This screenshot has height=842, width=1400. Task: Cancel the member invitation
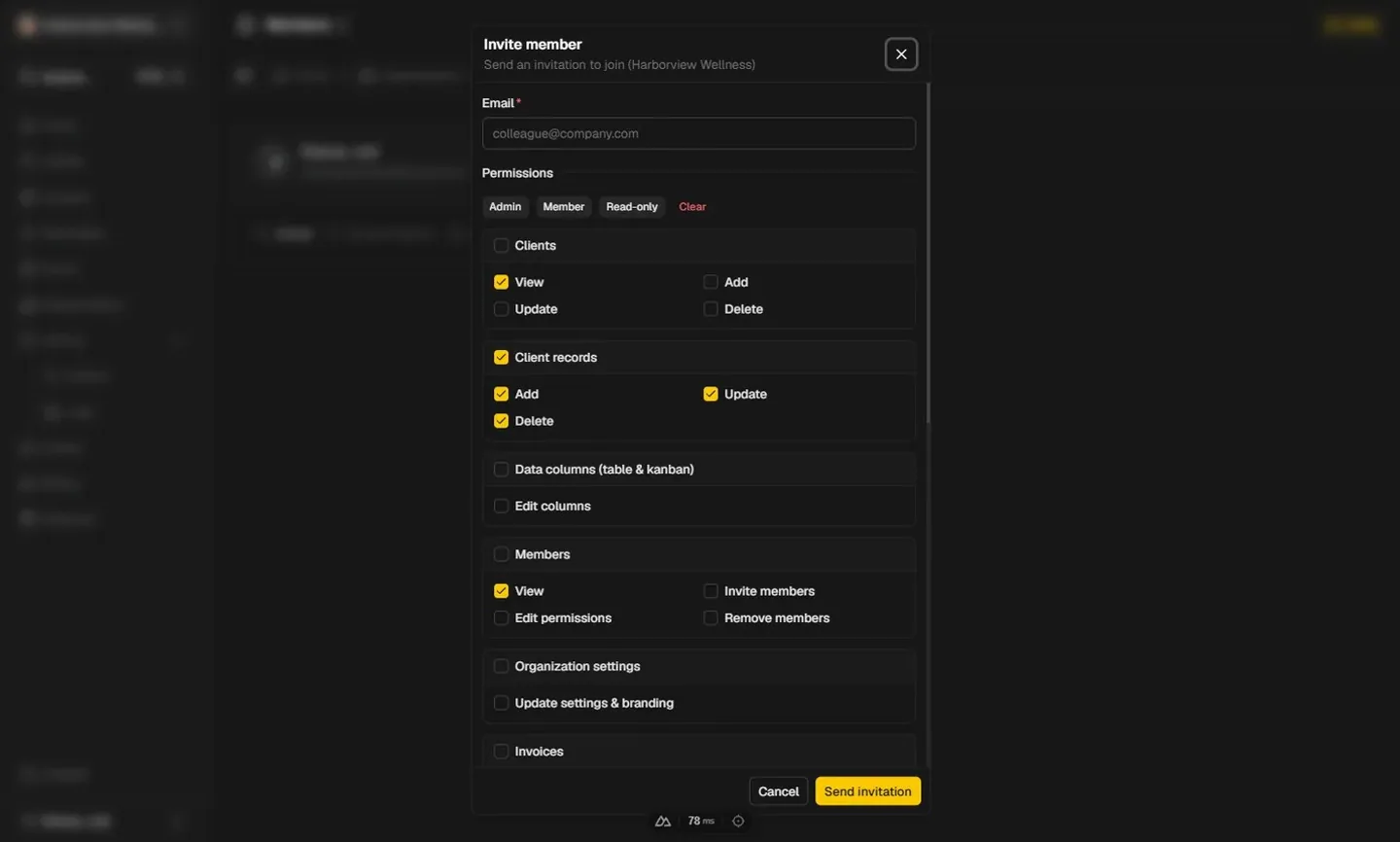tap(778, 791)
